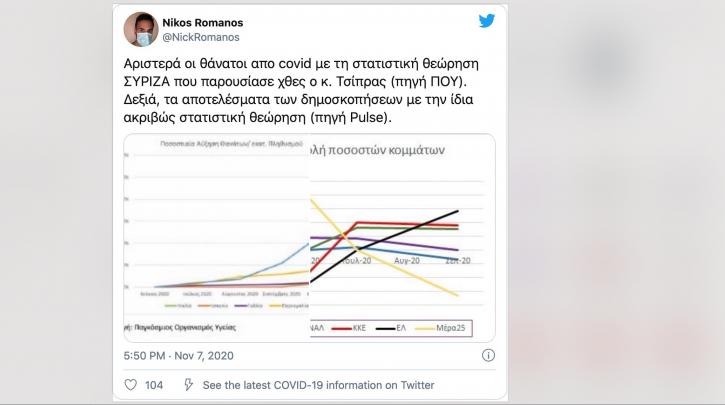See the latest COVID-19 information on Twitter

click(318, 385)
